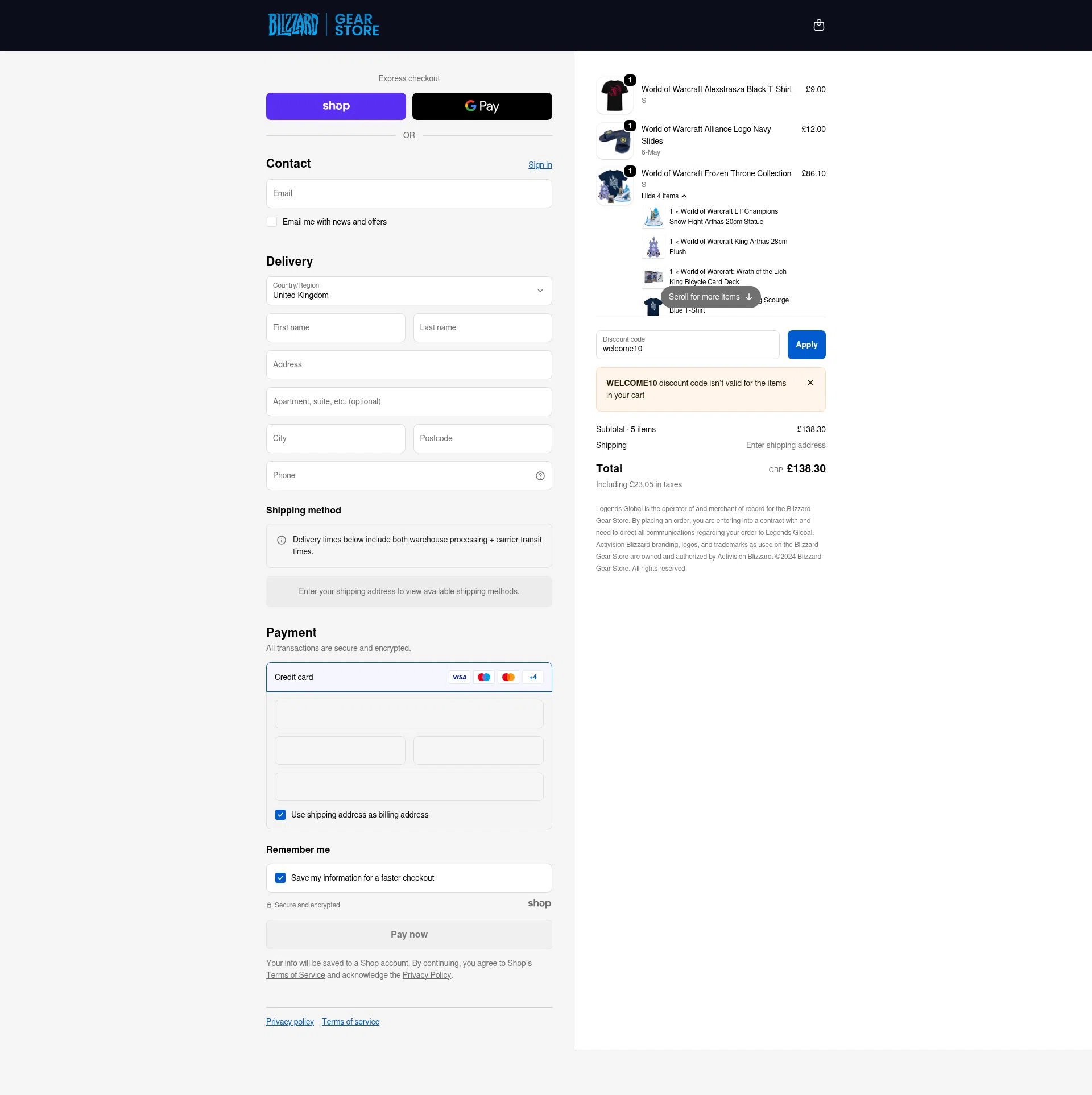Focus the City field

336,438
